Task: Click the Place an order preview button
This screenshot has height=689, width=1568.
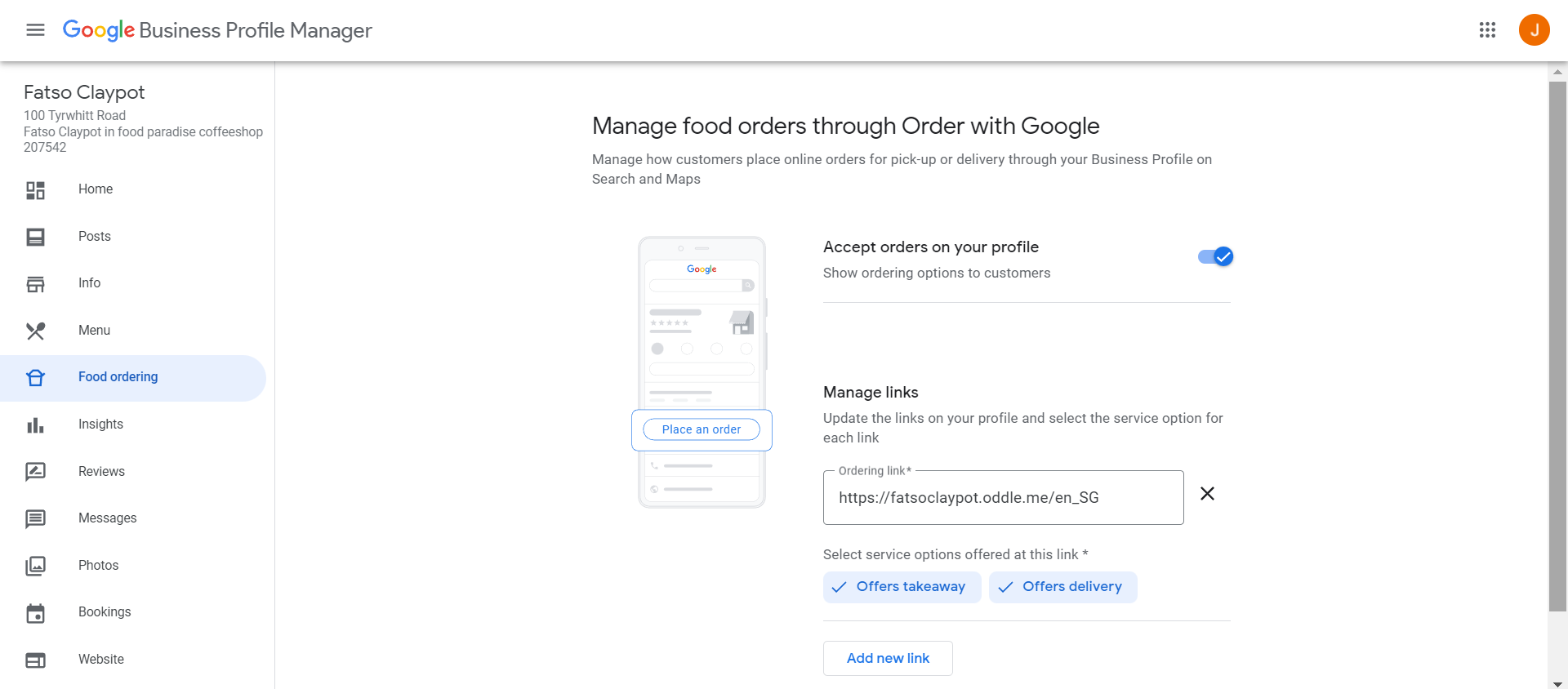Action: click(x=702, y=429)
